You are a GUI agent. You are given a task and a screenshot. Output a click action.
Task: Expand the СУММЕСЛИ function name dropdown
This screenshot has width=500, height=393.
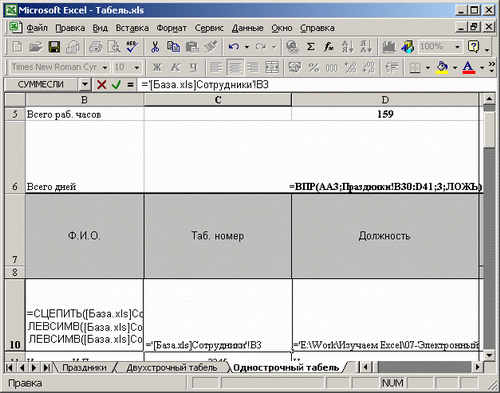pos(85,85)
